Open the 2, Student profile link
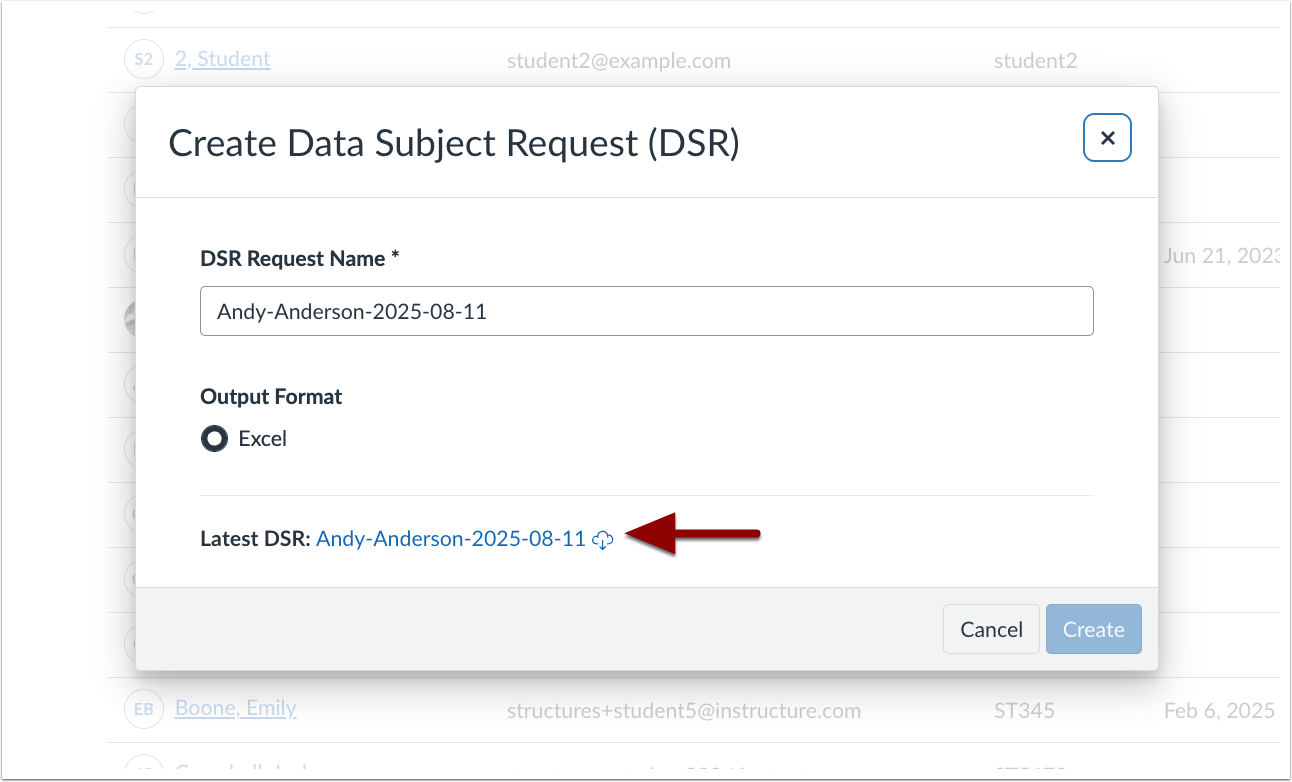The image size is (1292, 782). (222, 58)
